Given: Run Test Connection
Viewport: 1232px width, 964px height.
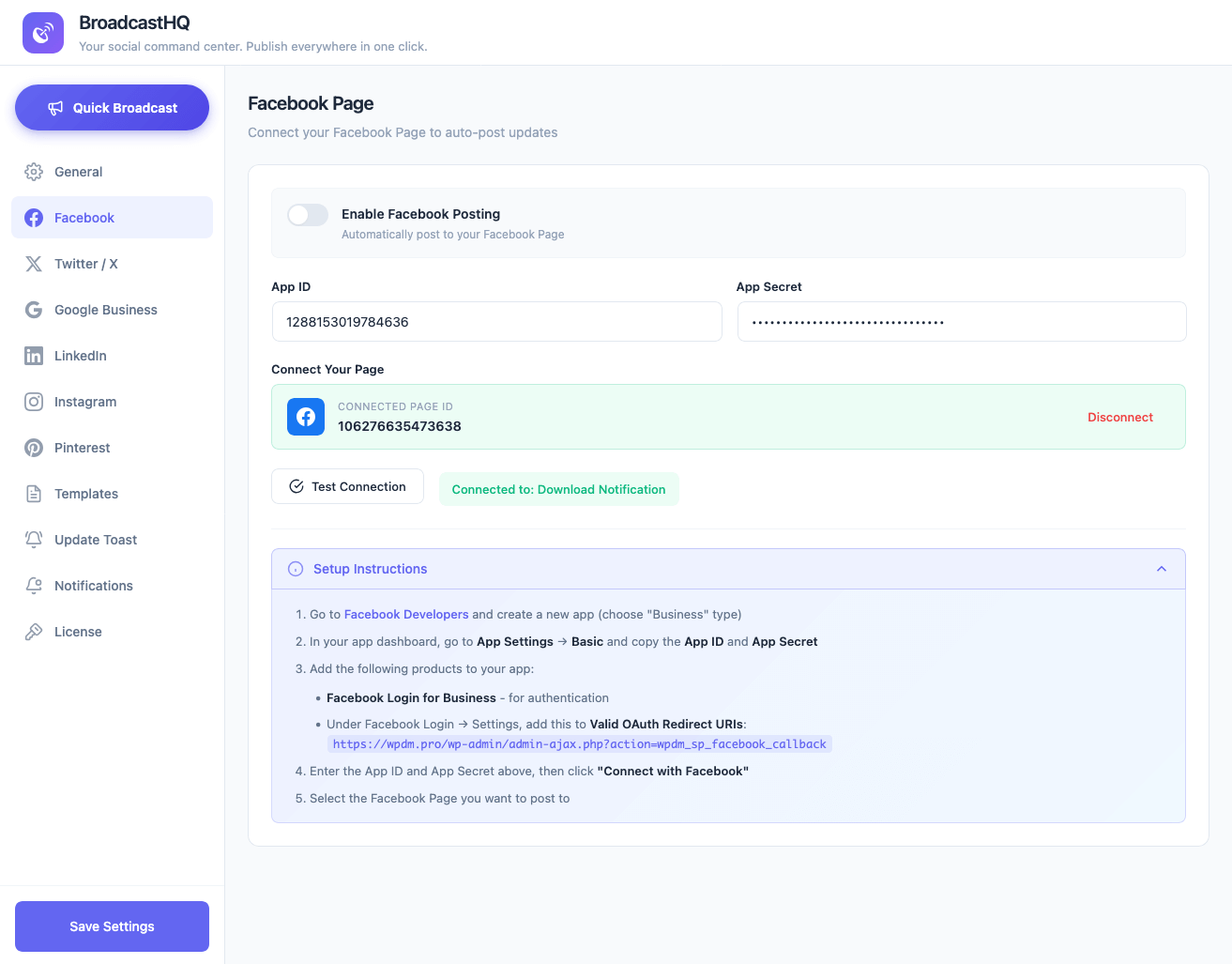Looking at the screenshot, I should (x=347, y=486).
